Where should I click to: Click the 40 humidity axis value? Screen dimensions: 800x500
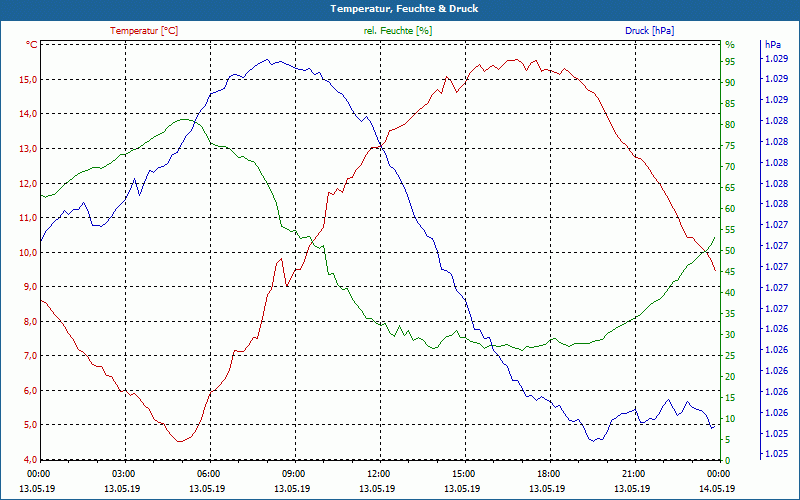(730, 293)
